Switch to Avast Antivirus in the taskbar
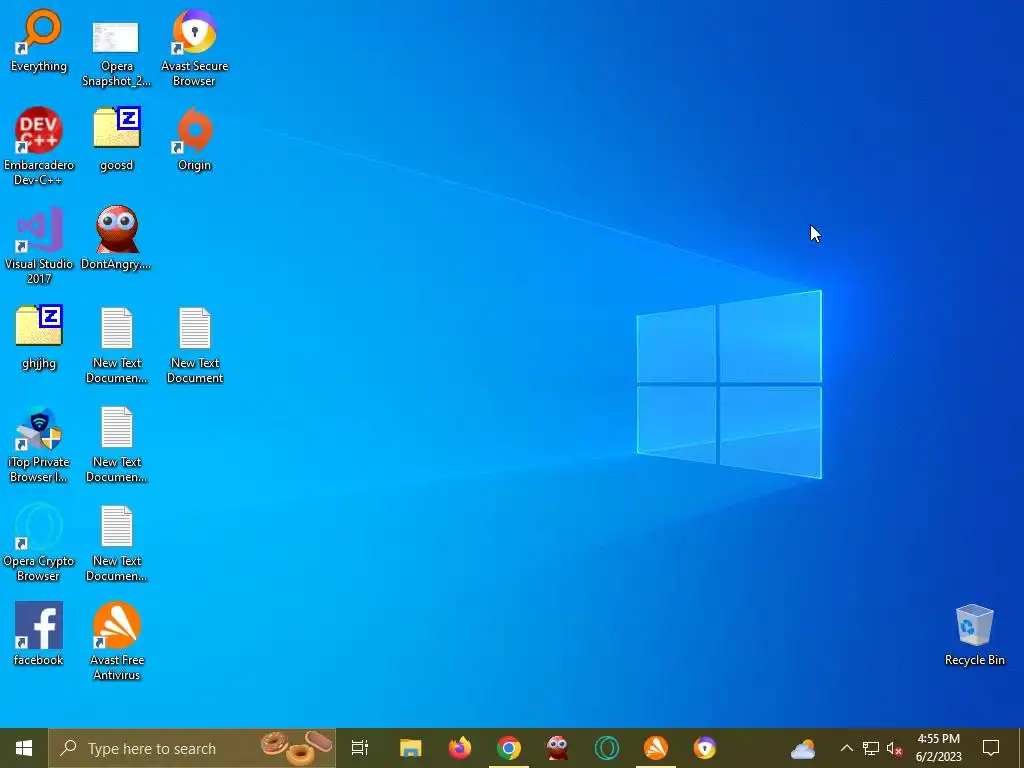The image size is (1024, 768). click(656, 748)
